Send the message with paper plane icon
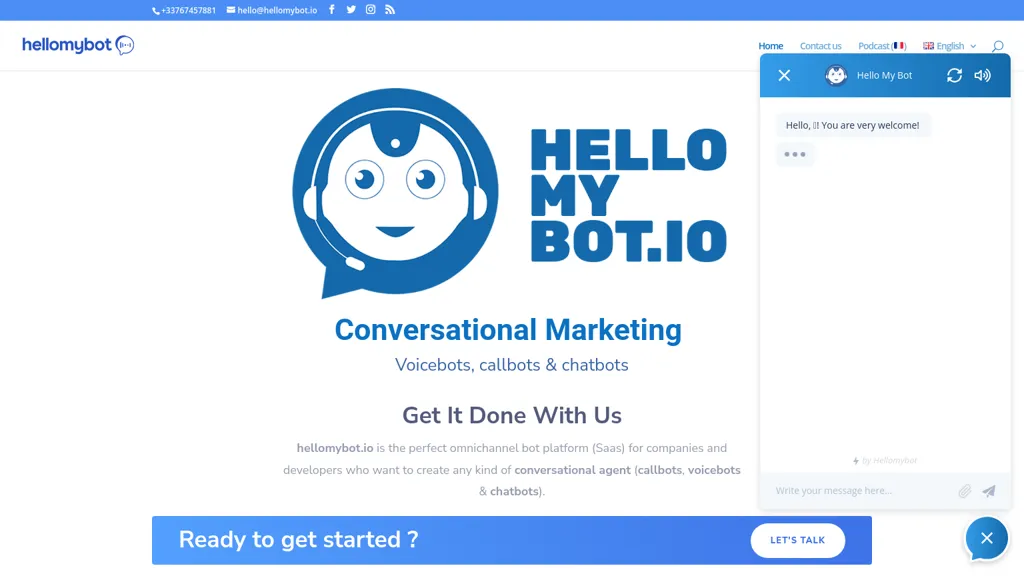Image resolution: width=1024 pixels, height=576 pixels. coord(989,491)
